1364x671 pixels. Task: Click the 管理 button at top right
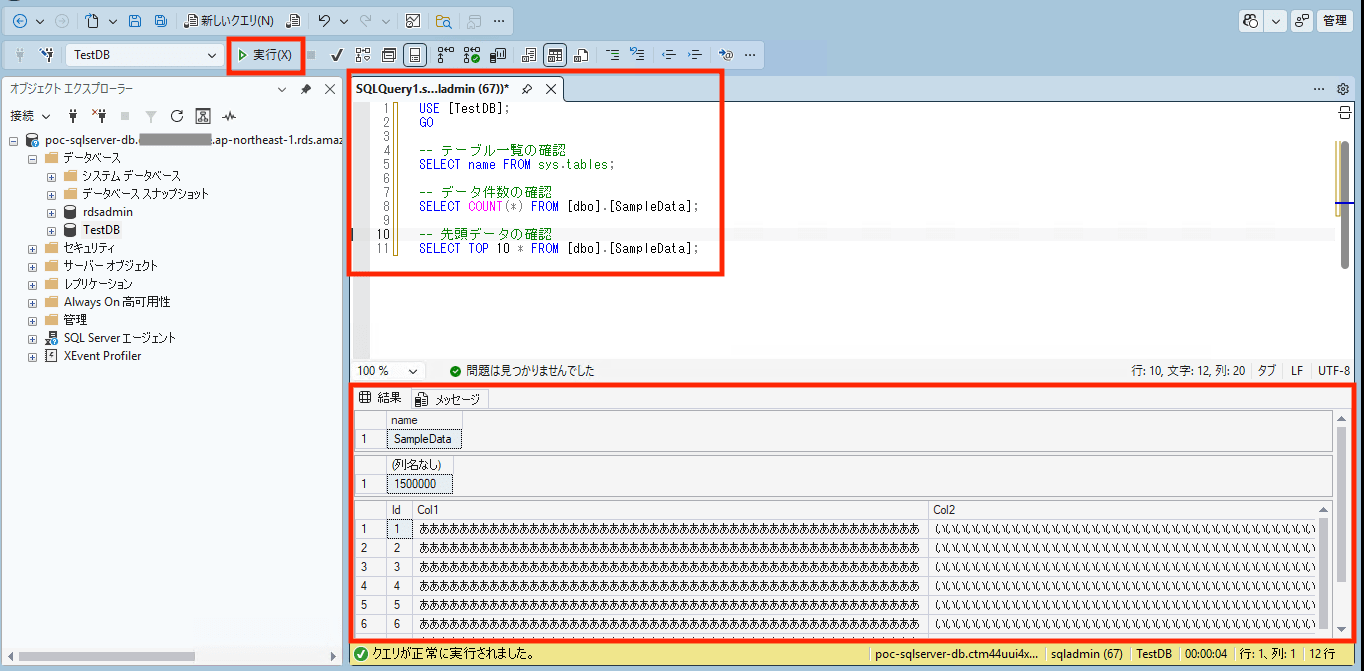(1335, 20)
